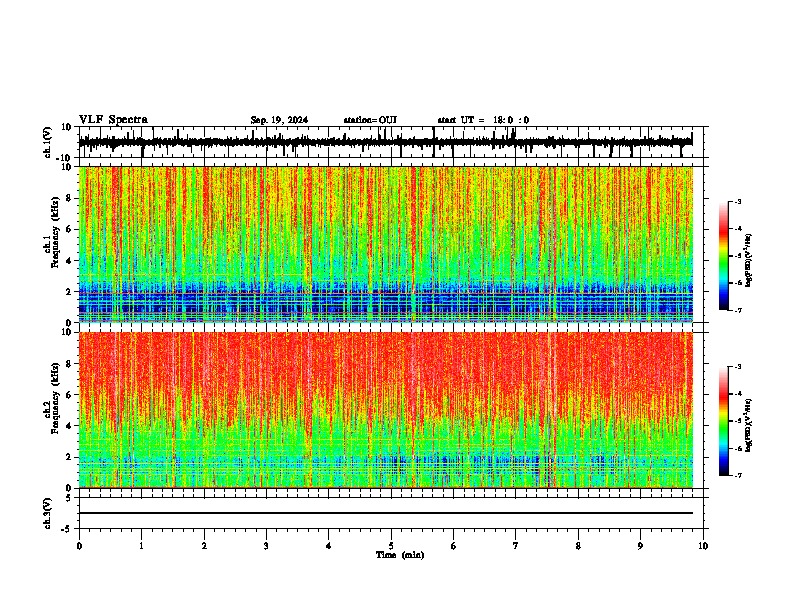Click the ch.1 spectrogram panel
The height and width of the screenshot is (612, 792).
click(x=385, y=244)
